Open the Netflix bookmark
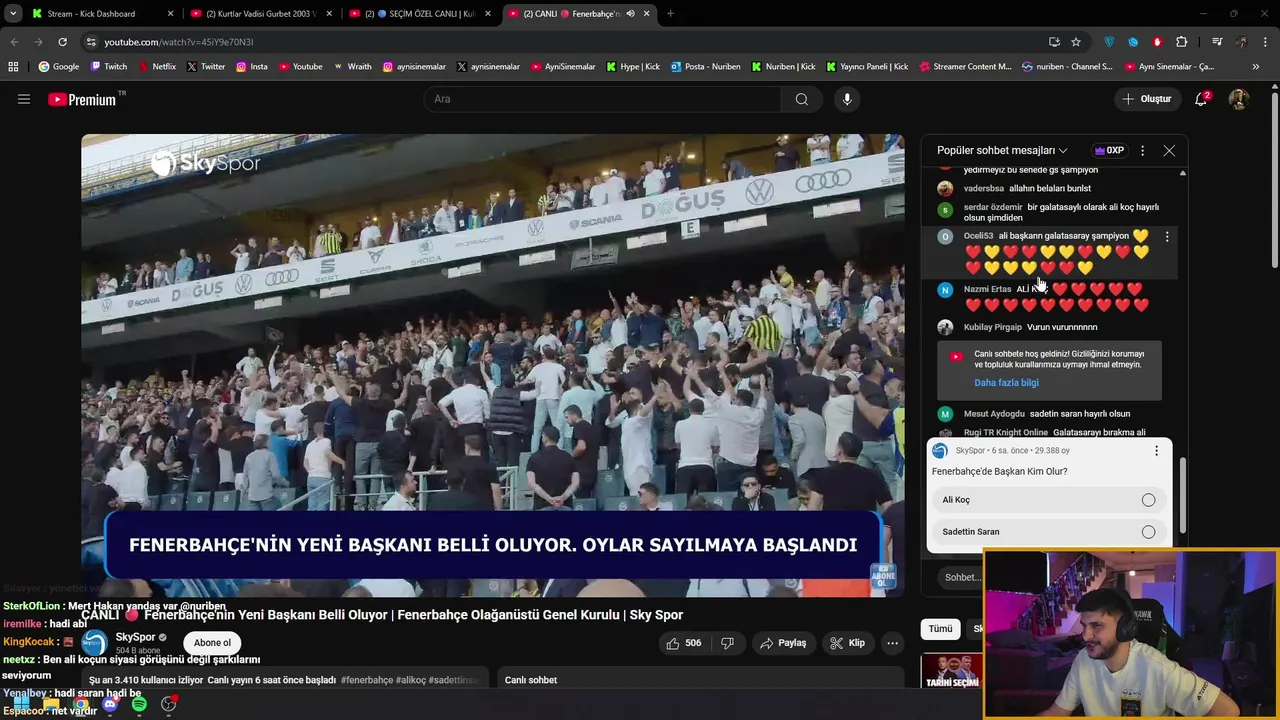This screenshot has height=720, width=1280. [x=157, y=67]
